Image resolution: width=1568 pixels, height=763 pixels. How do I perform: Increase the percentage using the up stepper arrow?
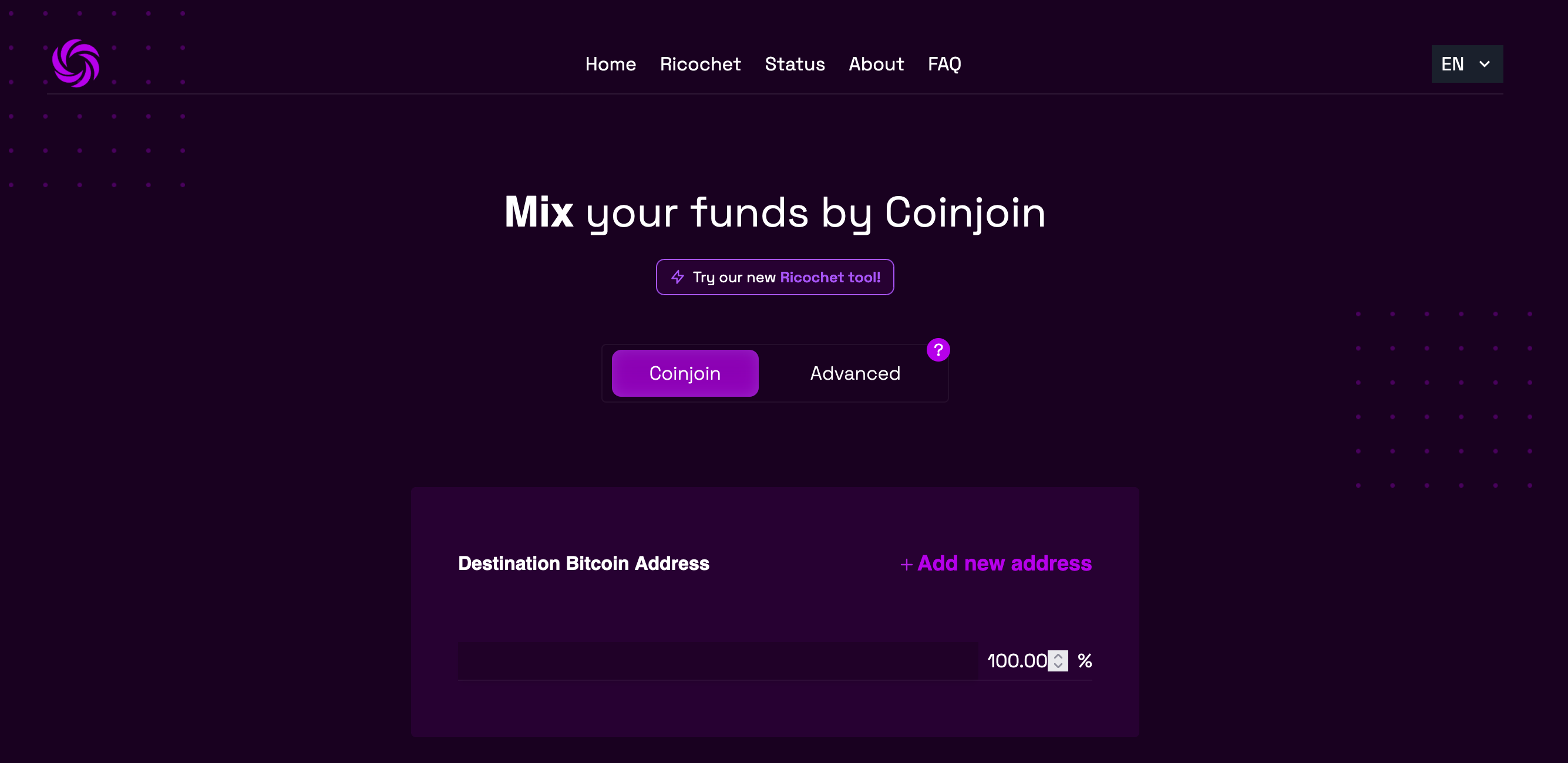click(1057, 656)
